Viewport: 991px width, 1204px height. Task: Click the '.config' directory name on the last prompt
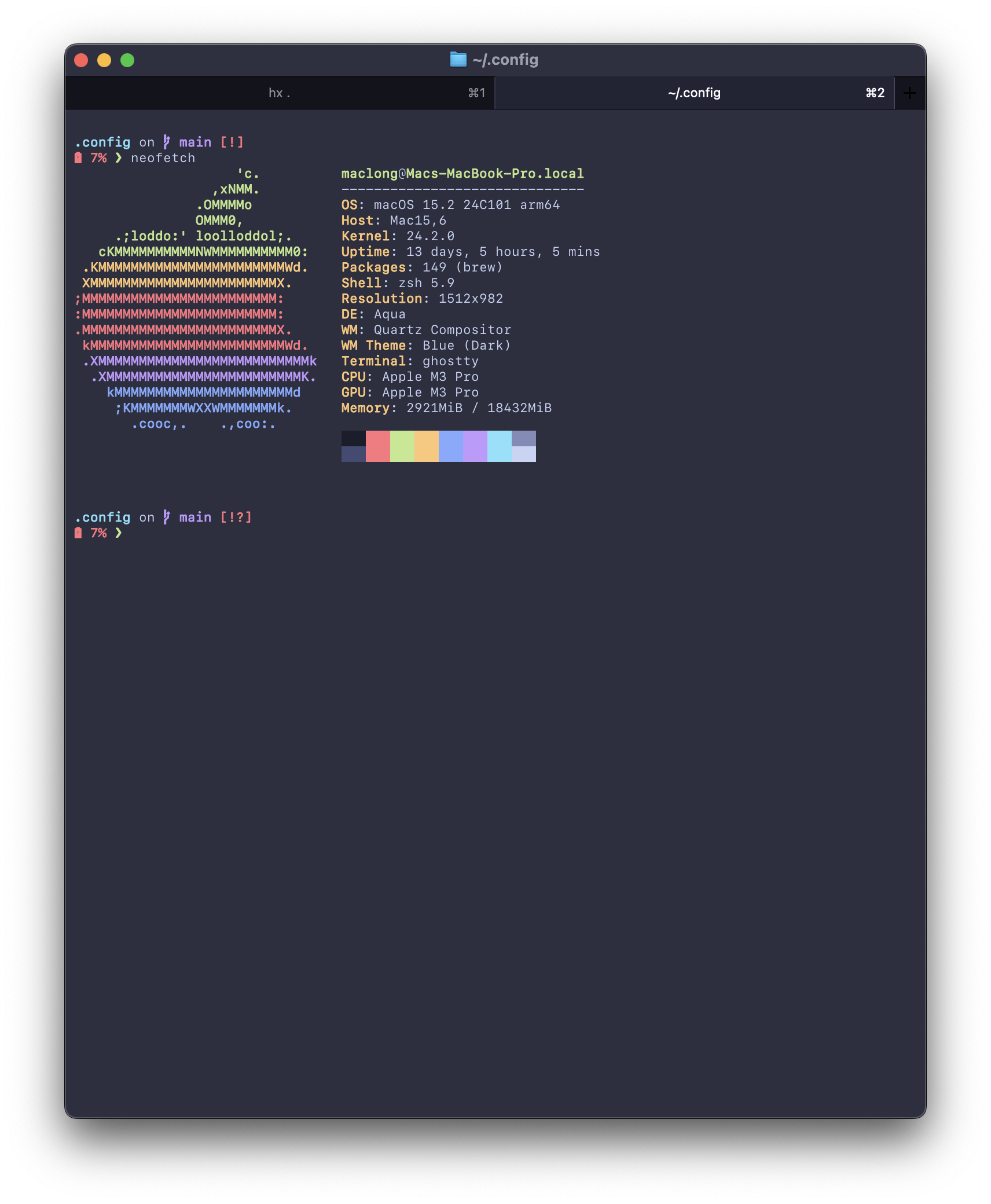102,517
